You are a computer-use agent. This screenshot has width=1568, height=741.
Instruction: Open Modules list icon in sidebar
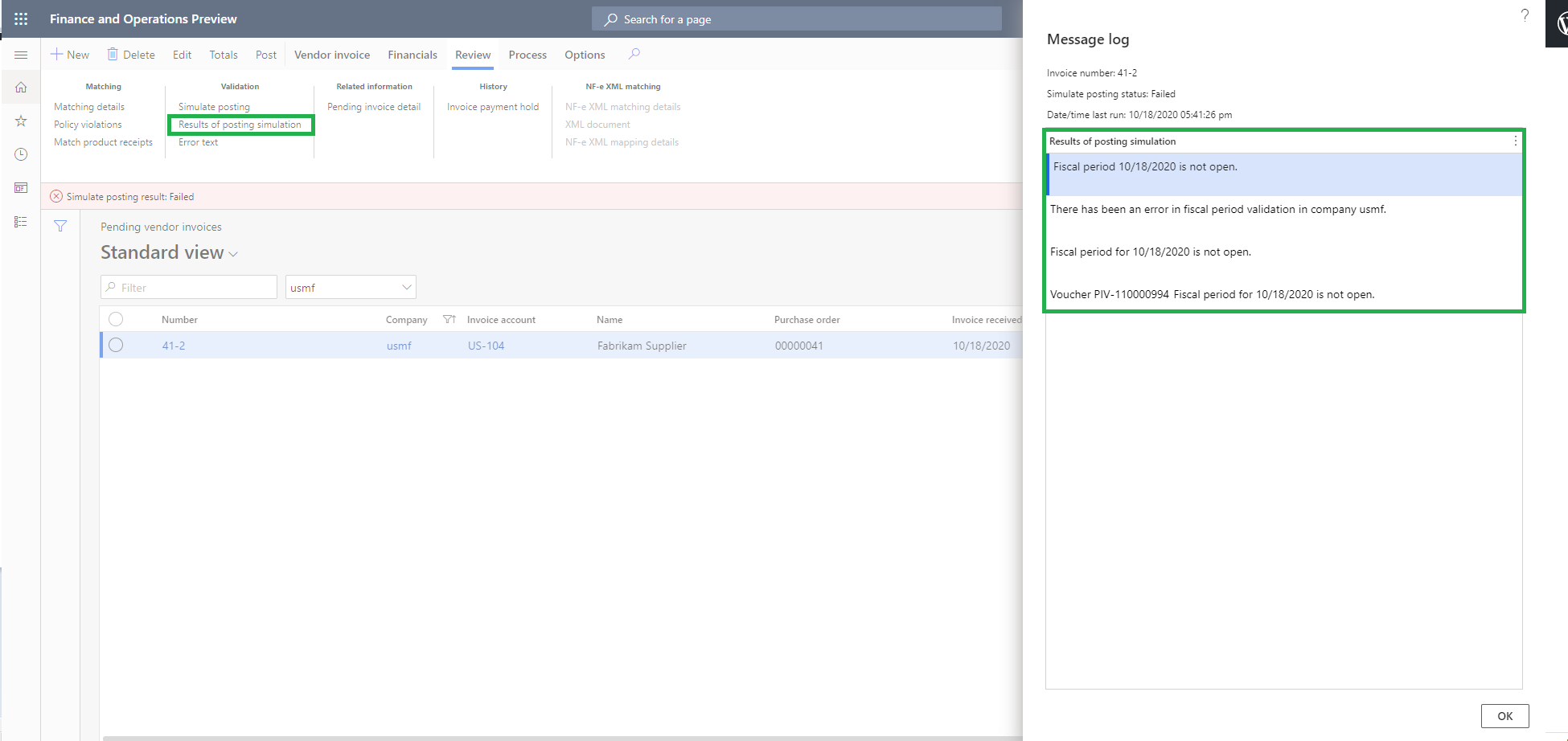(x=21, y=222)
